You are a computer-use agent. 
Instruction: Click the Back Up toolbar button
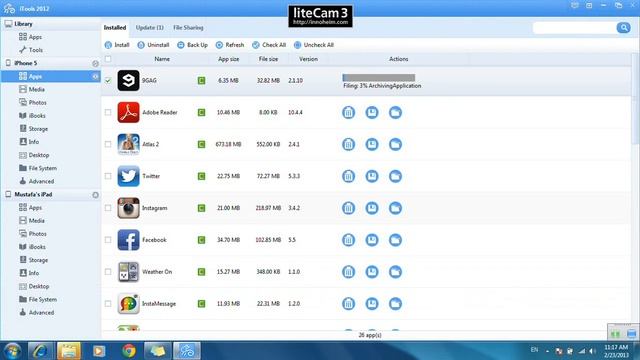coord(192,45)
